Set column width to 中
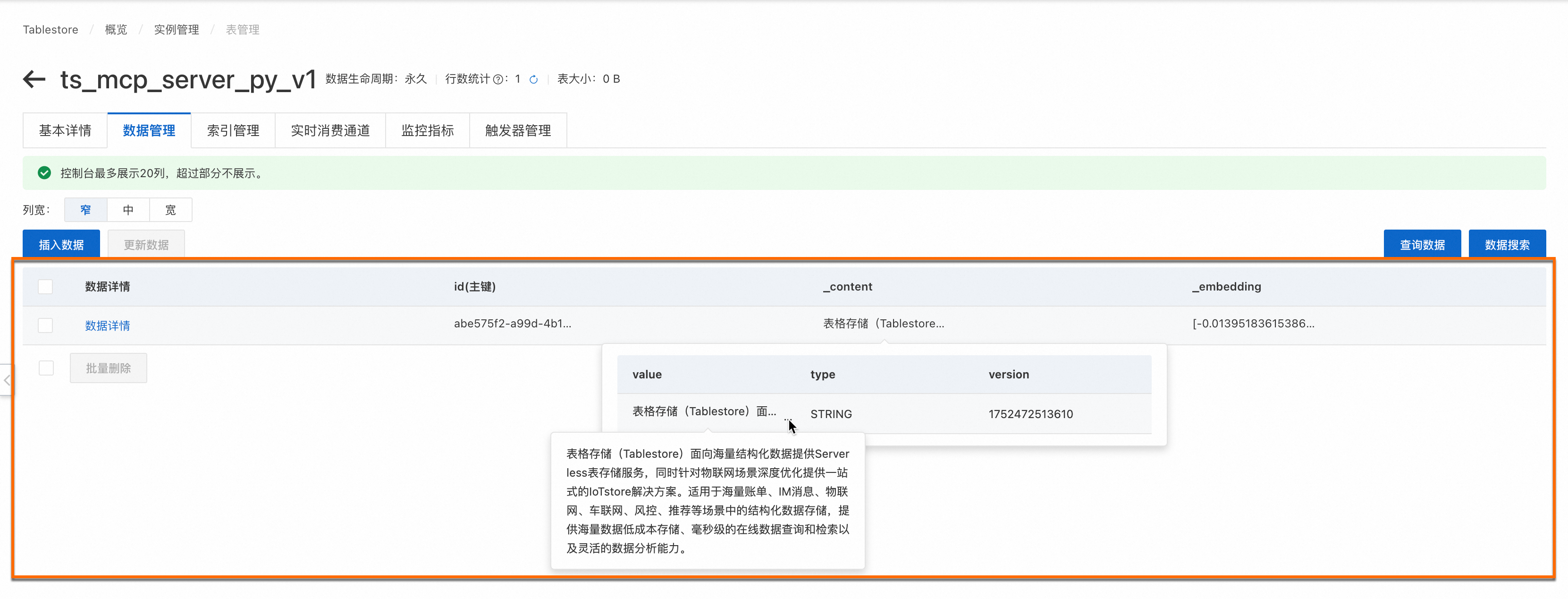 point(128,210)
